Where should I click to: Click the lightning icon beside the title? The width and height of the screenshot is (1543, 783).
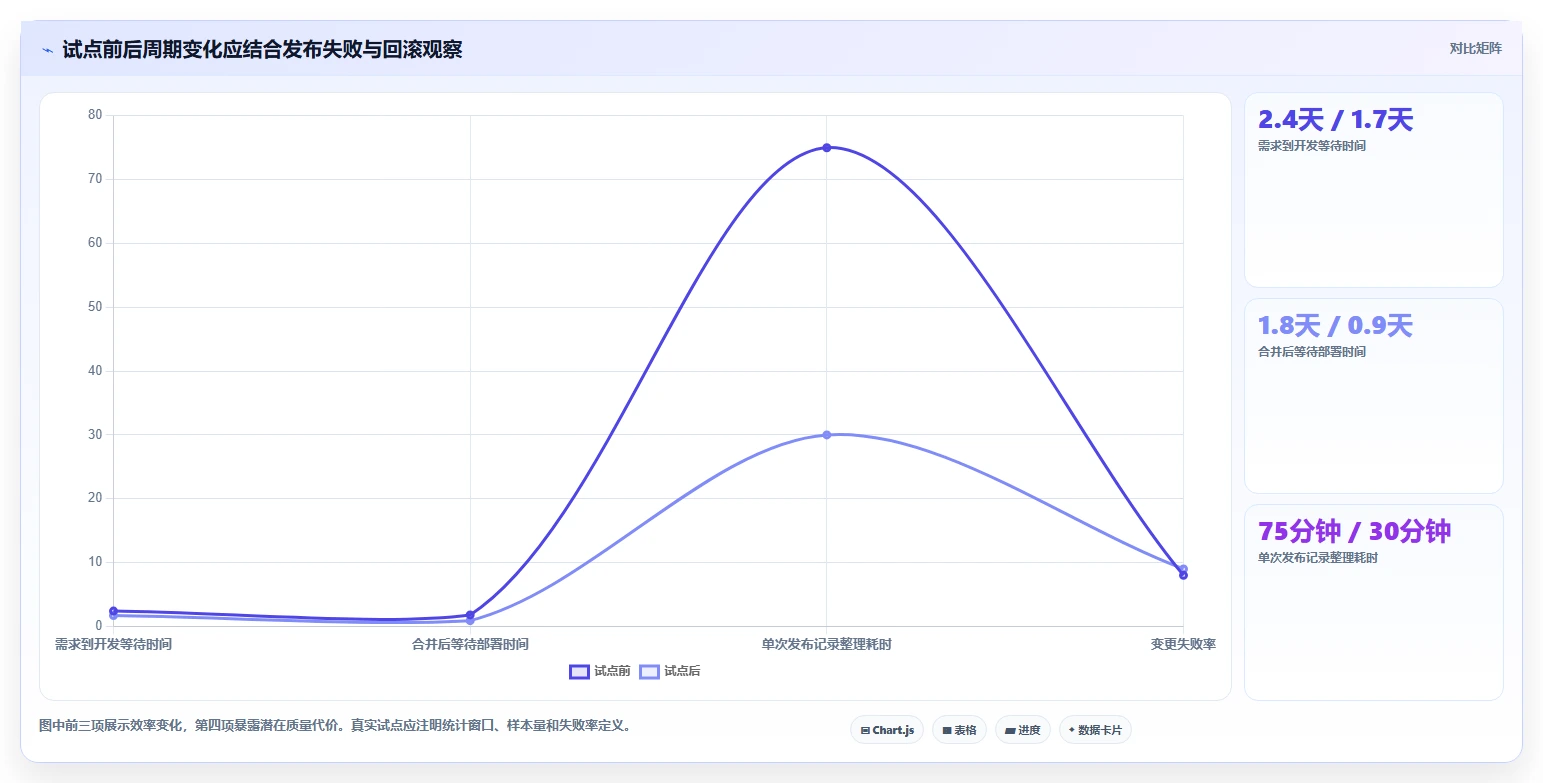point(47,50)
